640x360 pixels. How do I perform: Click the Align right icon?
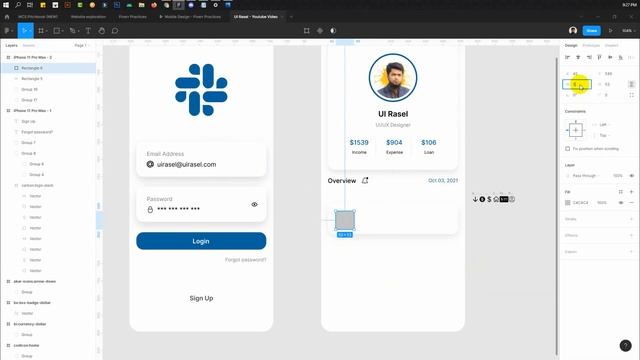(589, 58)
